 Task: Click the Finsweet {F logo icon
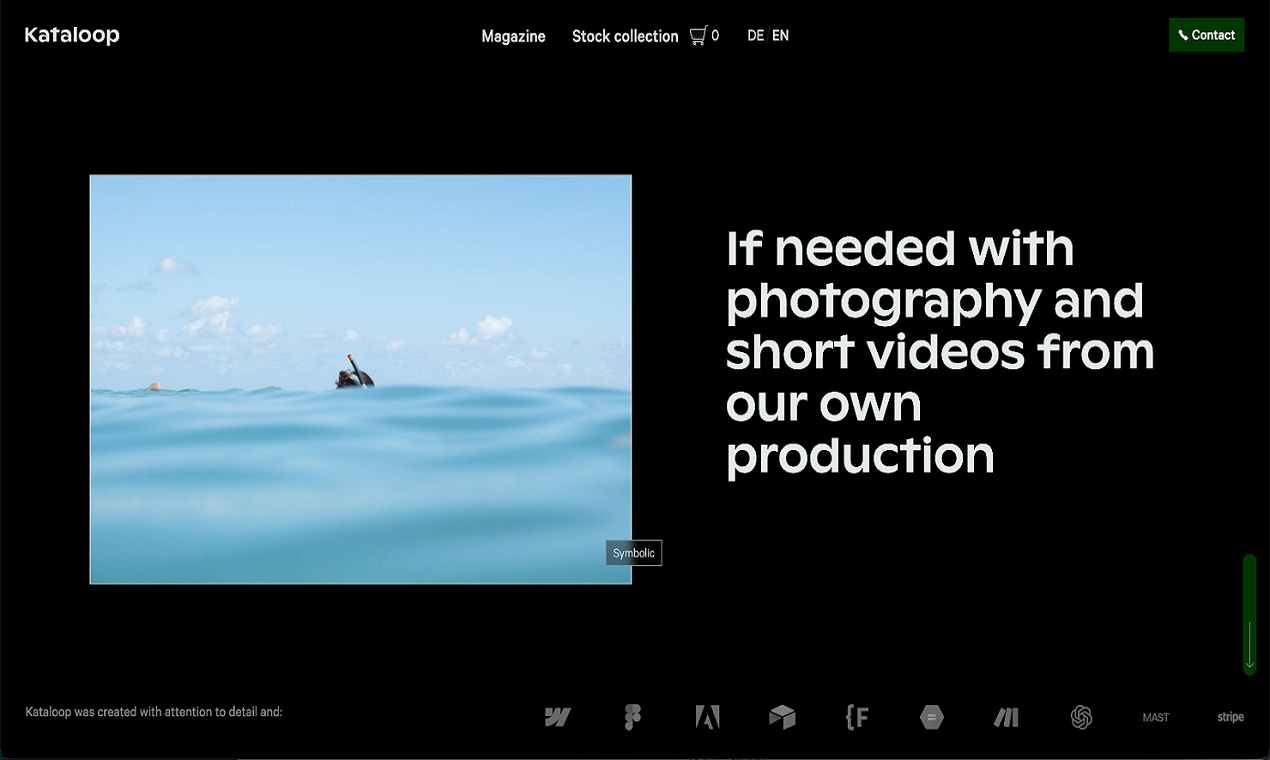pos(856,717)
